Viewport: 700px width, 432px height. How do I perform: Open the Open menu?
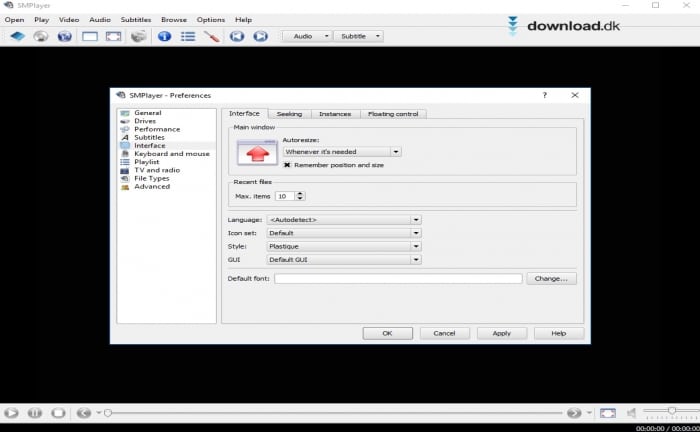tap(14, 20)
